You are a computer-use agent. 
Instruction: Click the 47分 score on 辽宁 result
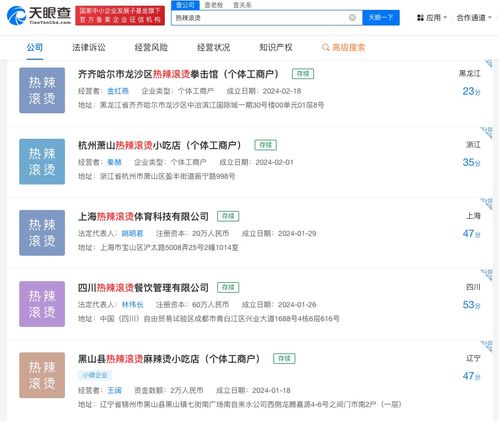(471, 376)
